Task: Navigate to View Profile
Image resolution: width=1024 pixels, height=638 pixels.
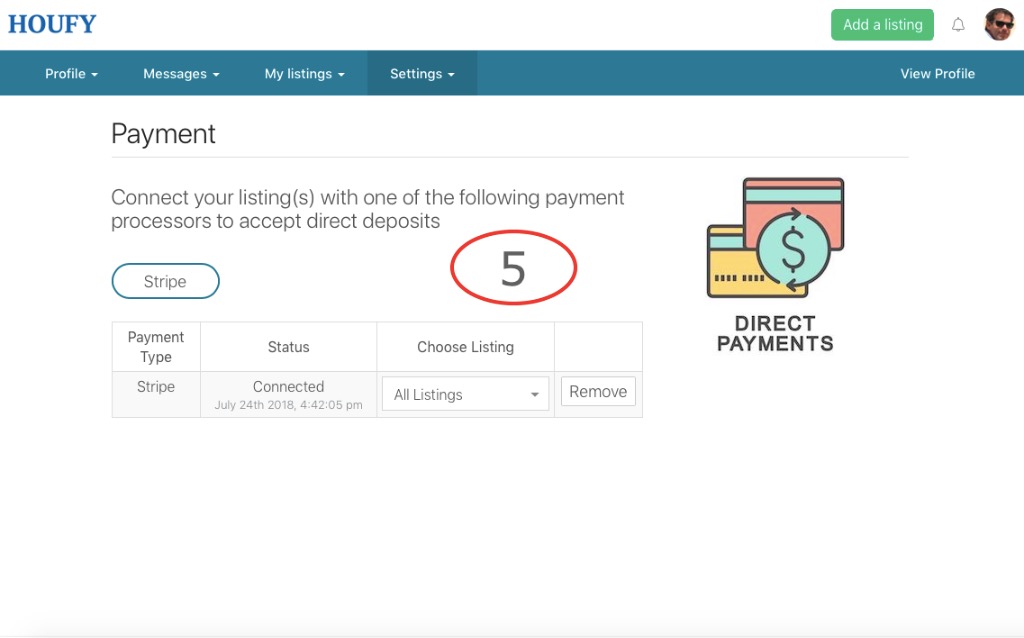Action: pos(937,73)
